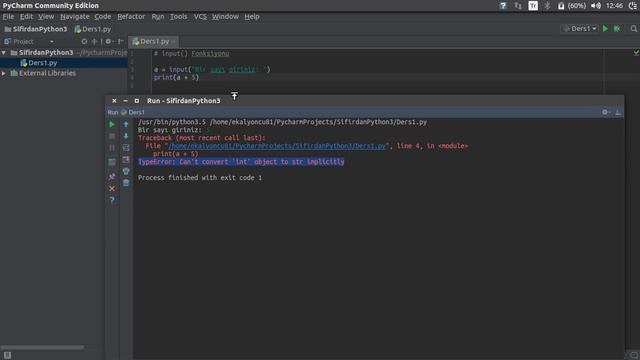Click collapse-all icon in Project panel

[x=94, y=41]
